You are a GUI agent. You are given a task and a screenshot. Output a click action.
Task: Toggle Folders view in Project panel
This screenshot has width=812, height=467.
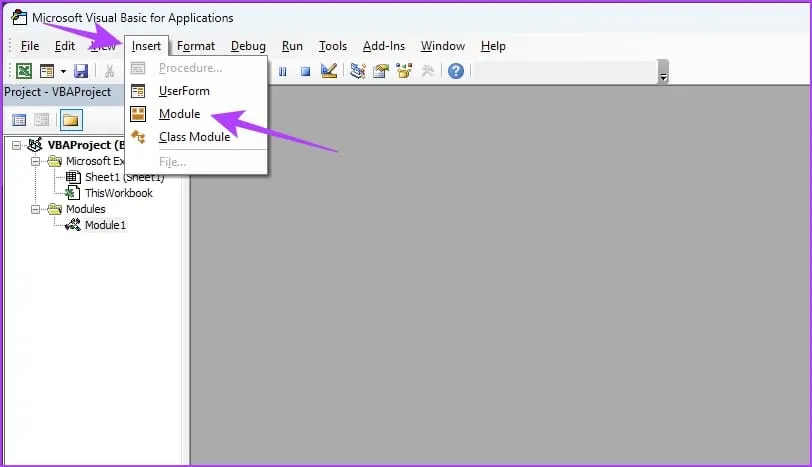71,120
